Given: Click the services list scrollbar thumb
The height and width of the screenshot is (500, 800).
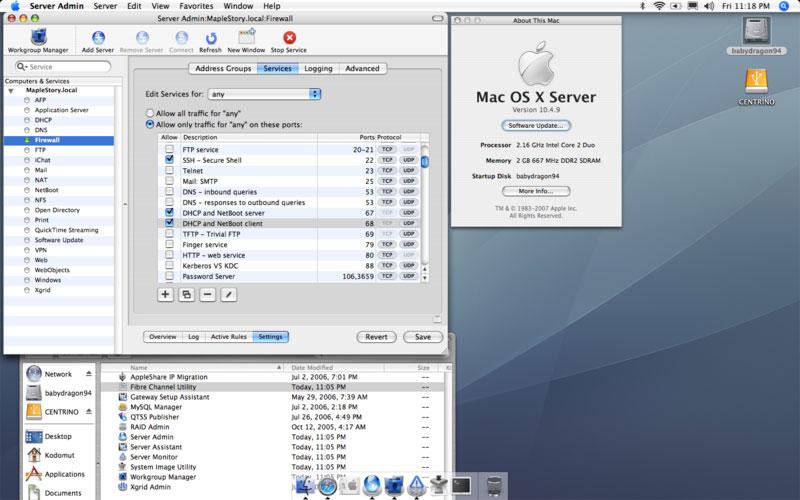Looking at the screenshot, I should click(x=424, y=161).
